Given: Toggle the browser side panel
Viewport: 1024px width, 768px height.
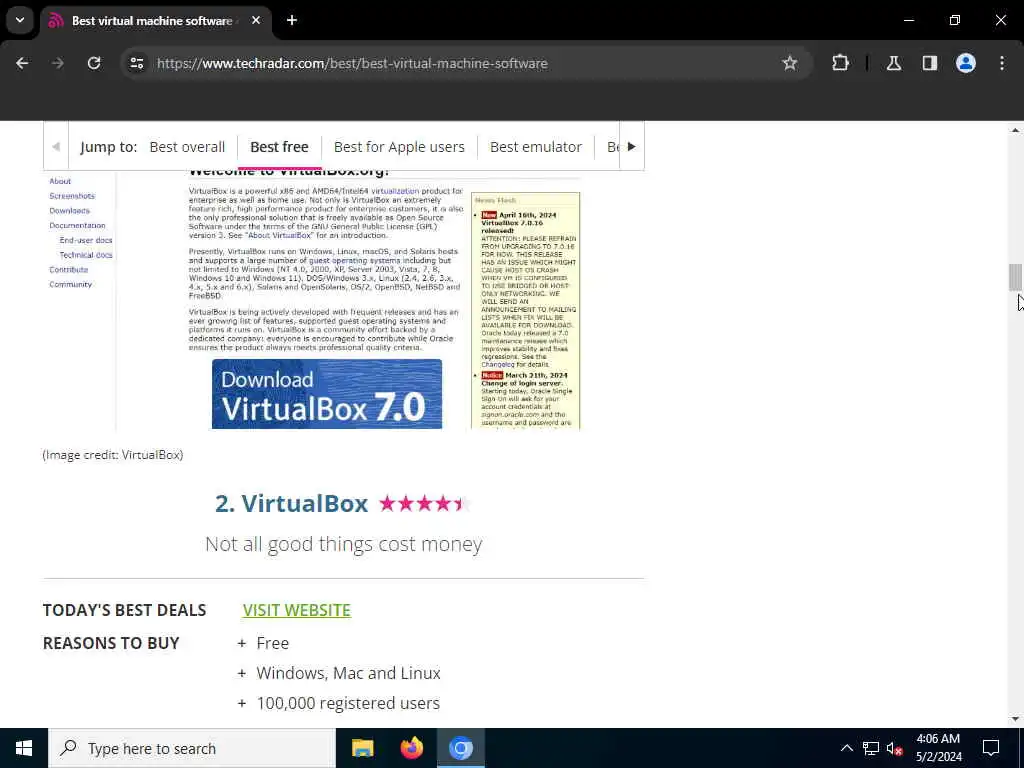Looking at the screenshot, I should pos(930,63).
